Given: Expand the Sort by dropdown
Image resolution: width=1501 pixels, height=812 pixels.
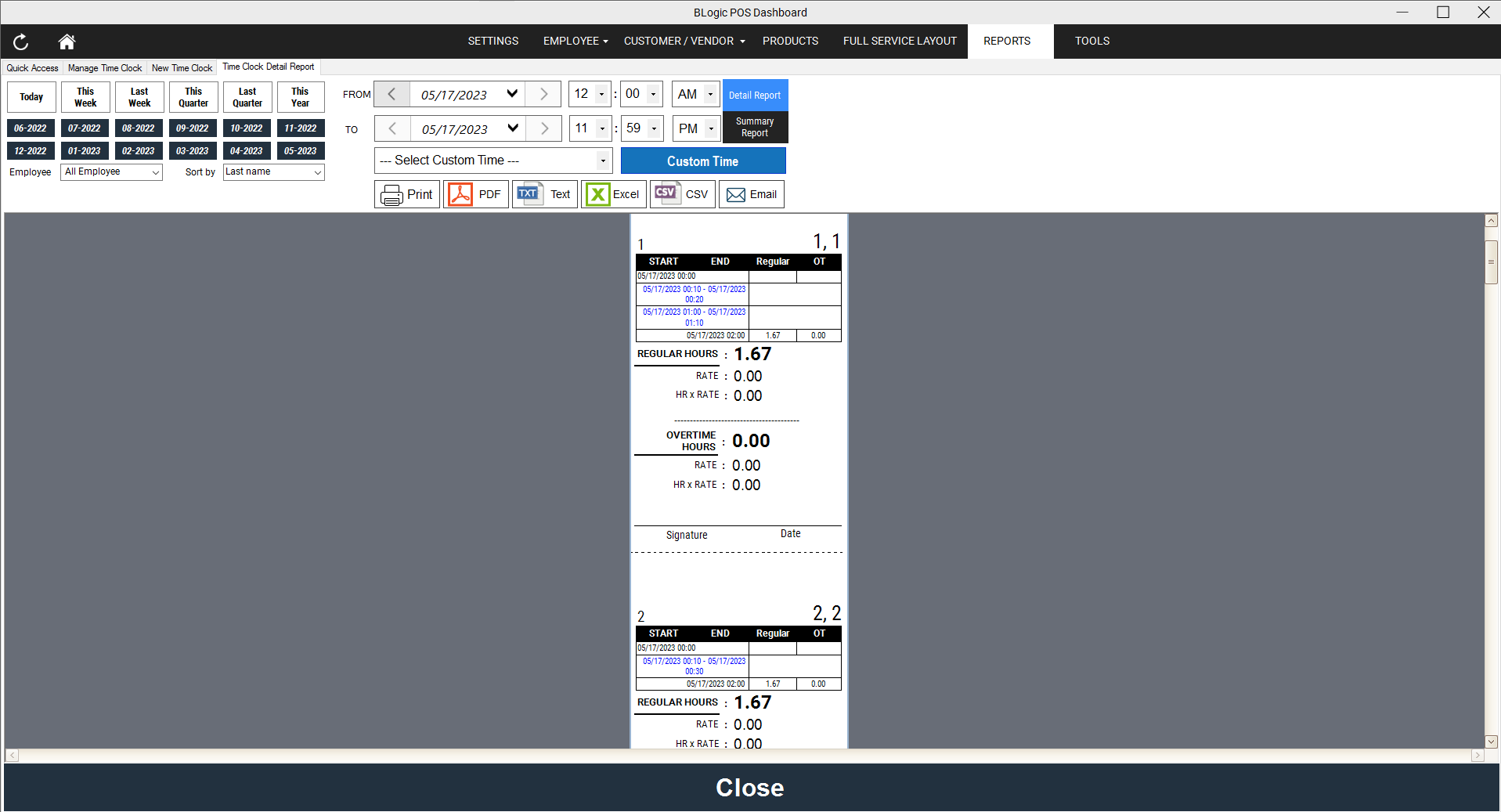Looking at the screenshot, I should pyautogui.click(x=273, y=172).
